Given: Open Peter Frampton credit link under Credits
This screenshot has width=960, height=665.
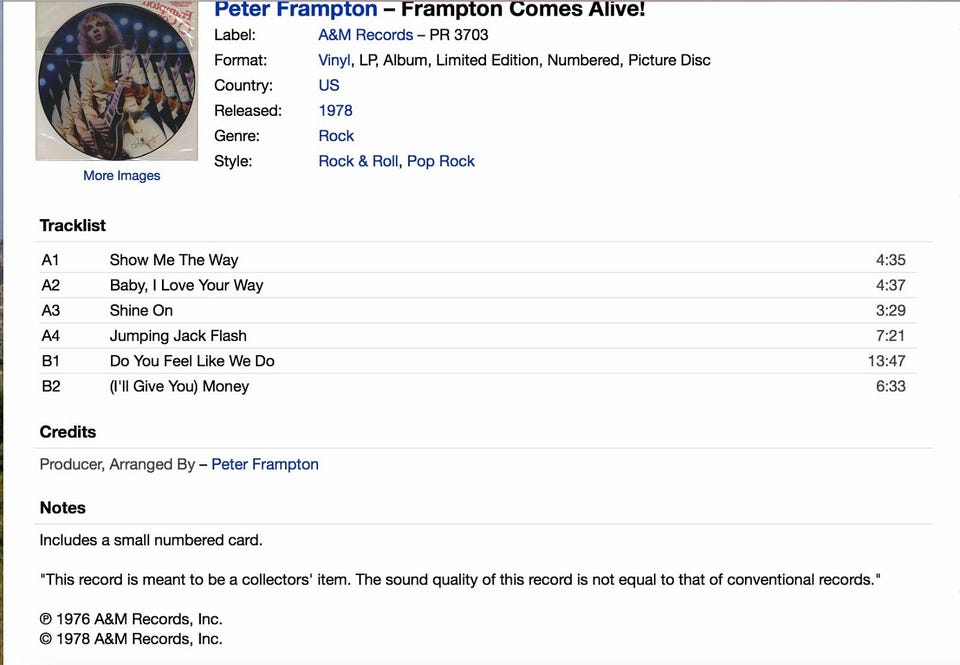Looking at the screenshot, I should click(x=265, y=464).
